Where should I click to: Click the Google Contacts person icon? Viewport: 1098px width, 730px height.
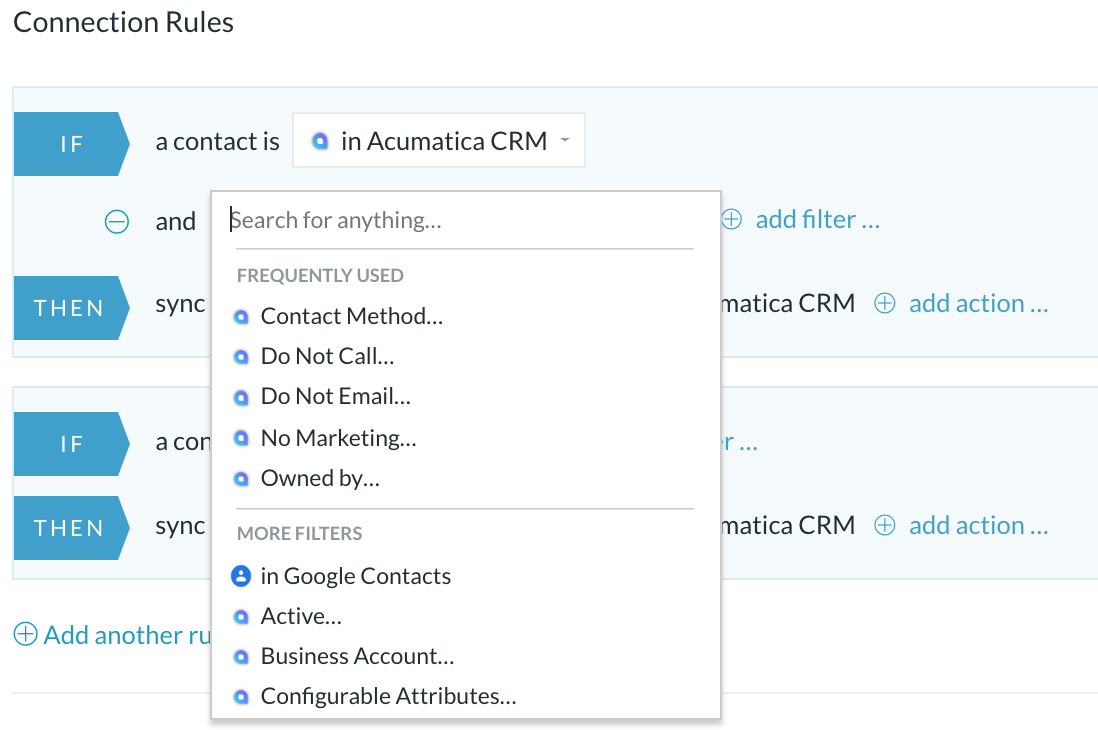point(241,576)
